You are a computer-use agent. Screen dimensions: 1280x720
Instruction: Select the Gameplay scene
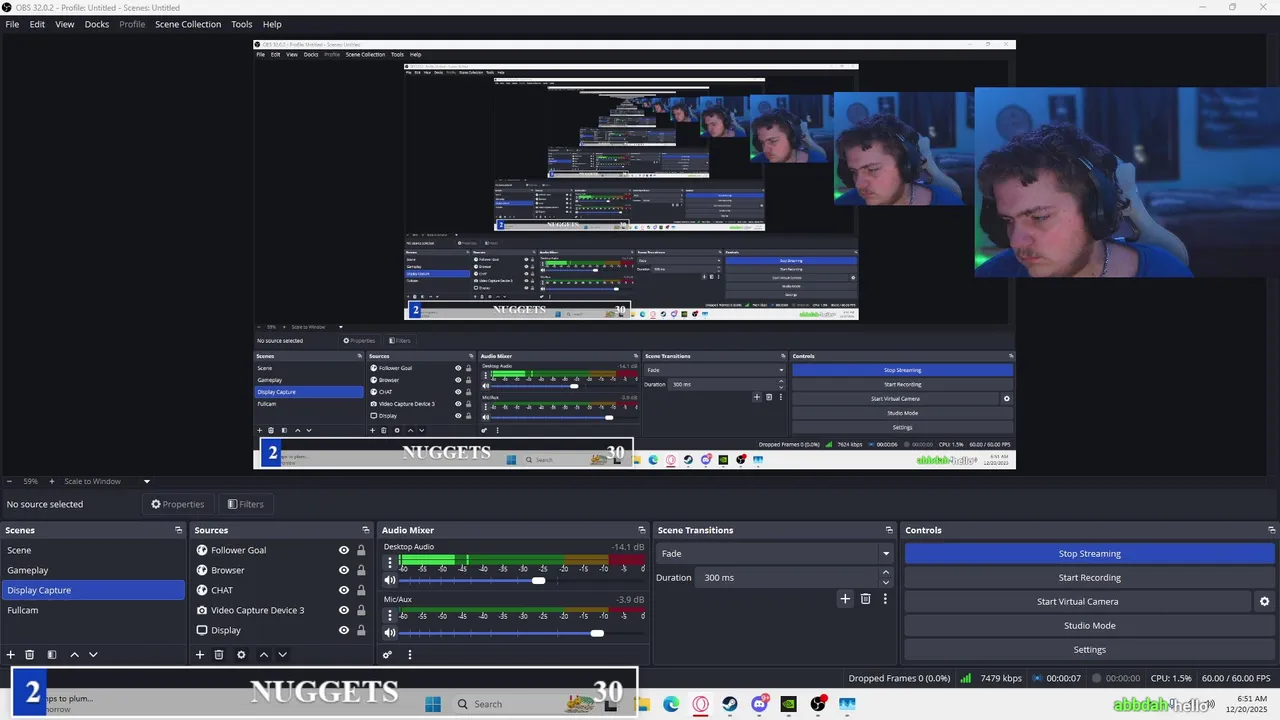[x=92, y=570]
